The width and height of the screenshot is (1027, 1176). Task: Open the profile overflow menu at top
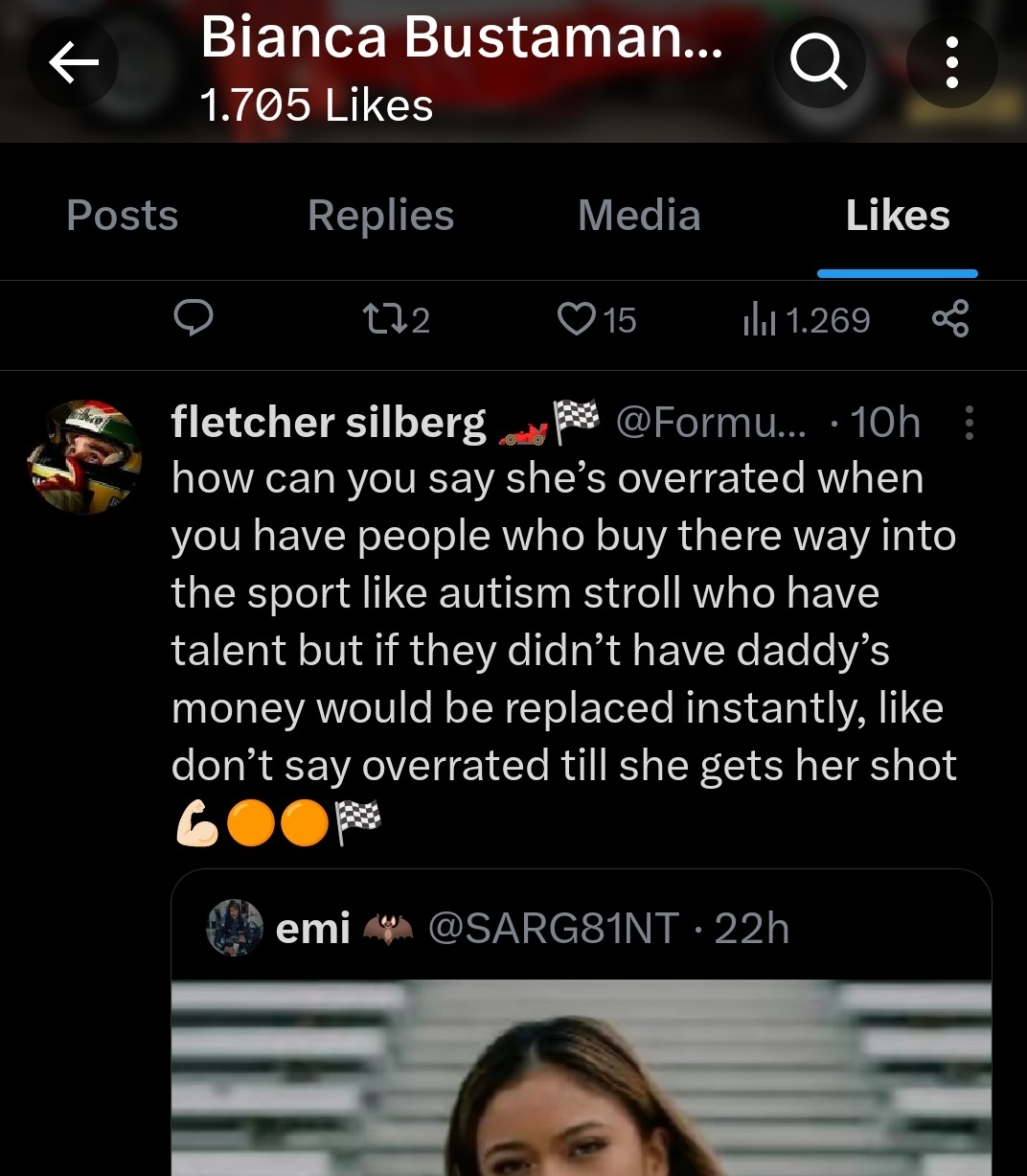click(951, 63)
